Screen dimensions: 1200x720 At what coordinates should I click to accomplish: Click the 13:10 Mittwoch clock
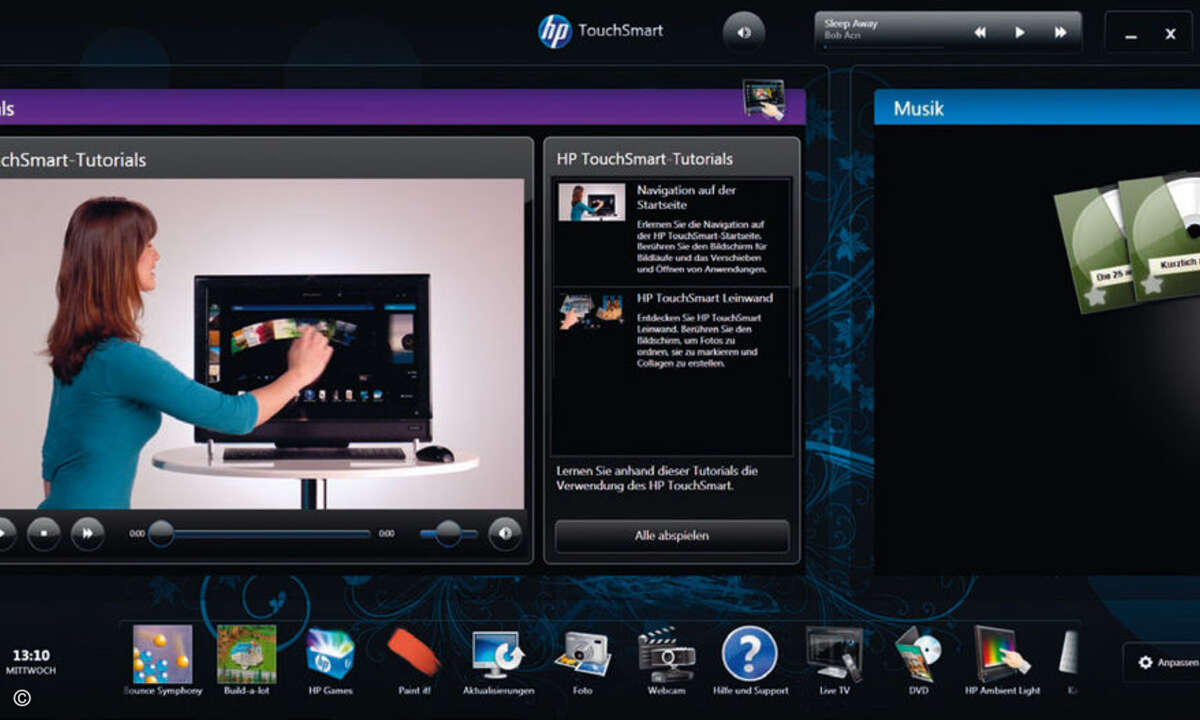pyautogui.click(x=30, y=661)
